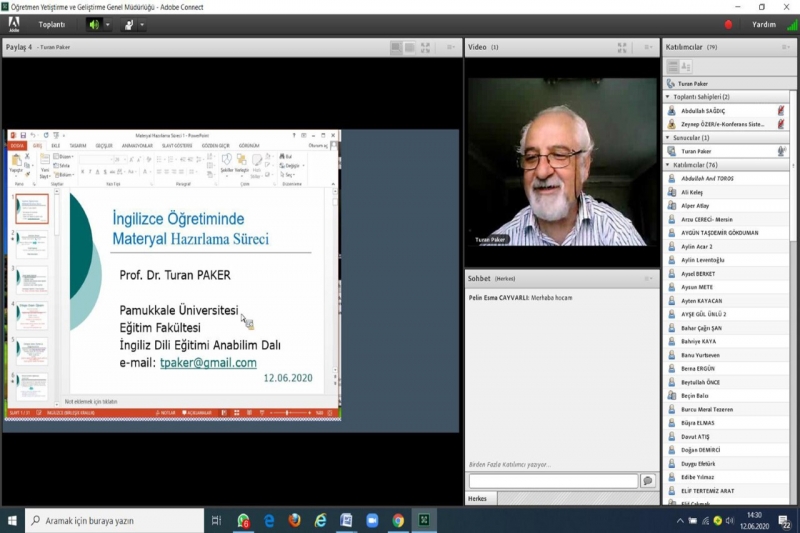
Task: Open the Yardım menu
Action: (x=764, y=24)
